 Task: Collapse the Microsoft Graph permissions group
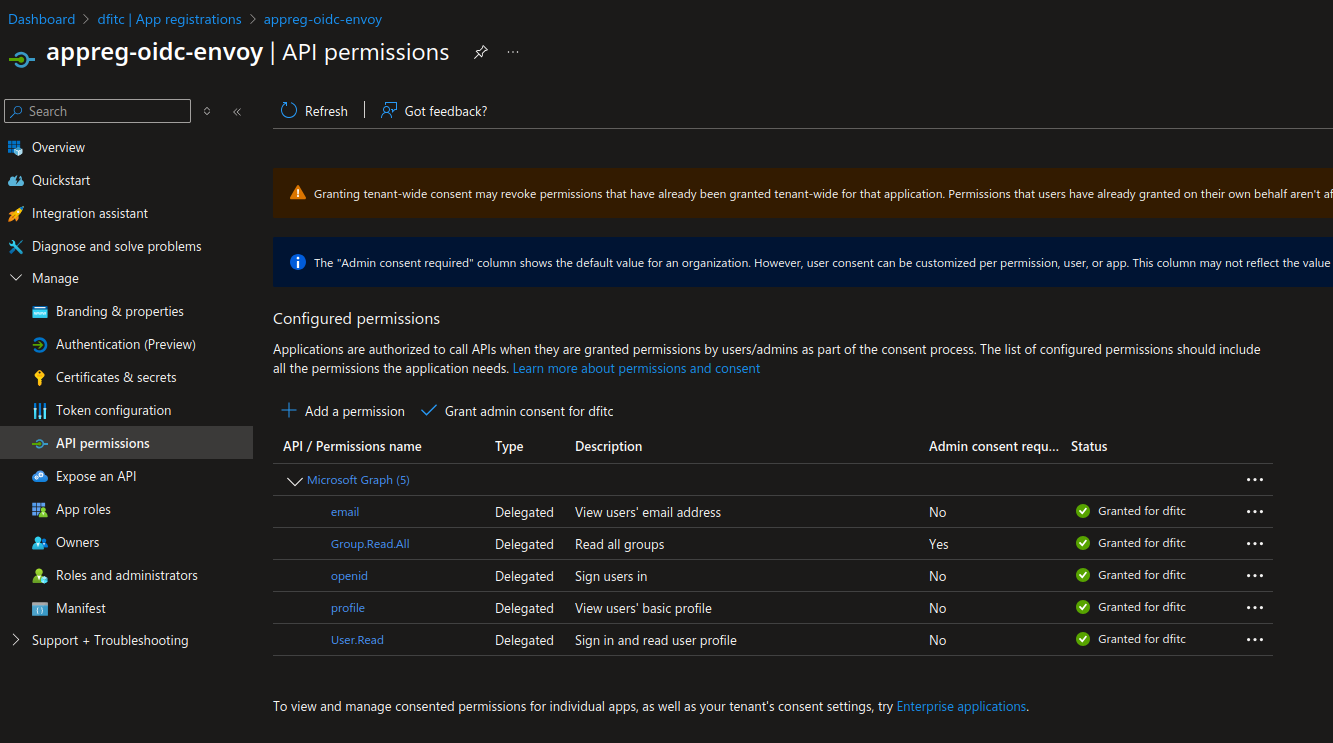294,481
